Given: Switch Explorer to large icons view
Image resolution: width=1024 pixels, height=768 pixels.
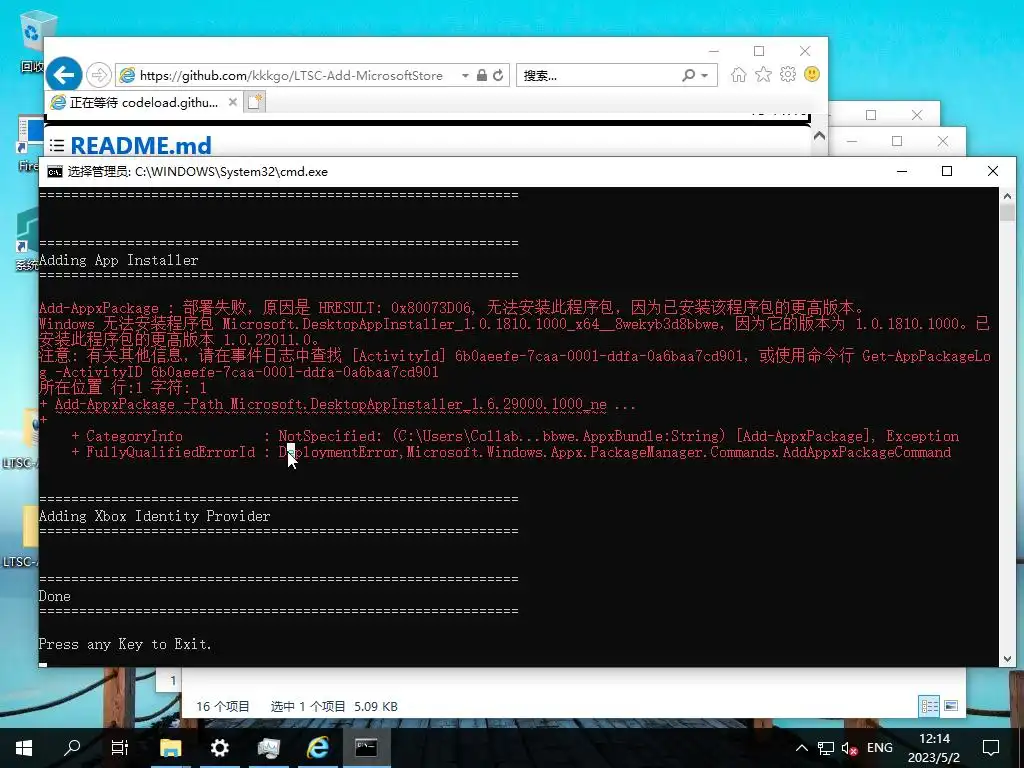Looking at the screenshot, I should [x=951, y=706].
